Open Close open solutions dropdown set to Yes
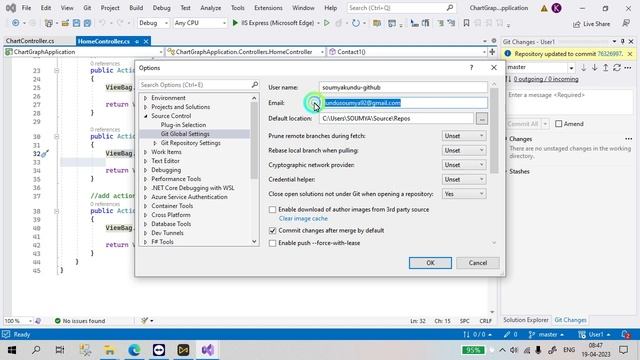This screenshot has width=640, height=360. point(464,194)
